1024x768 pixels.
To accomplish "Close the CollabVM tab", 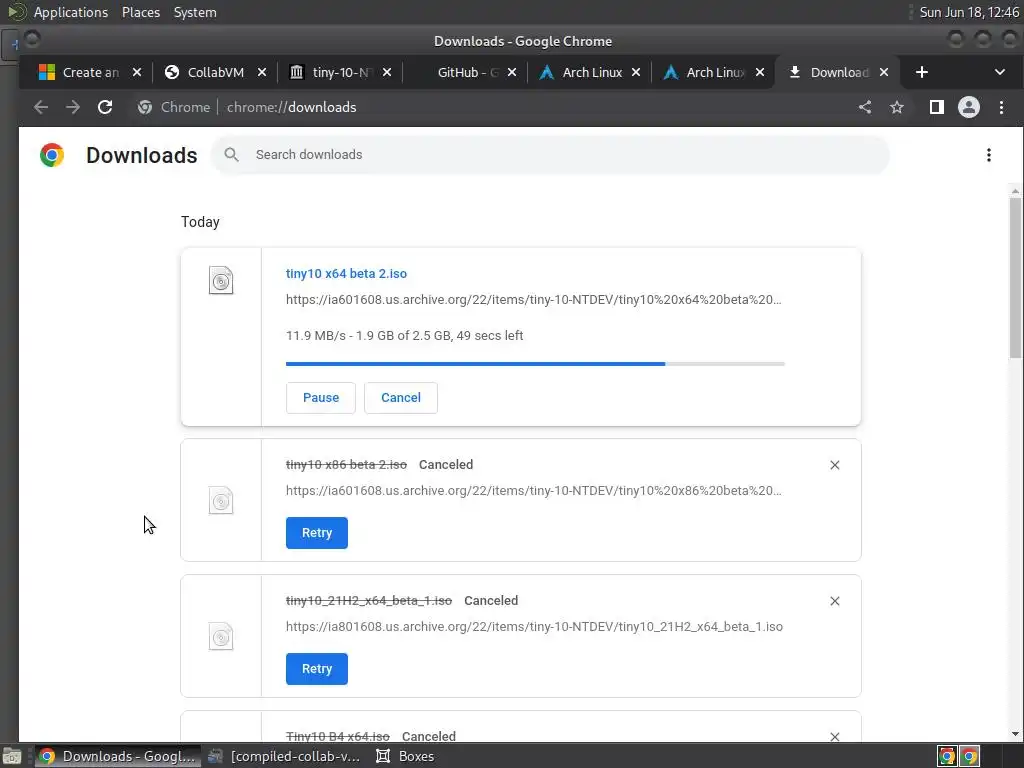I will (x=262, y=72).
